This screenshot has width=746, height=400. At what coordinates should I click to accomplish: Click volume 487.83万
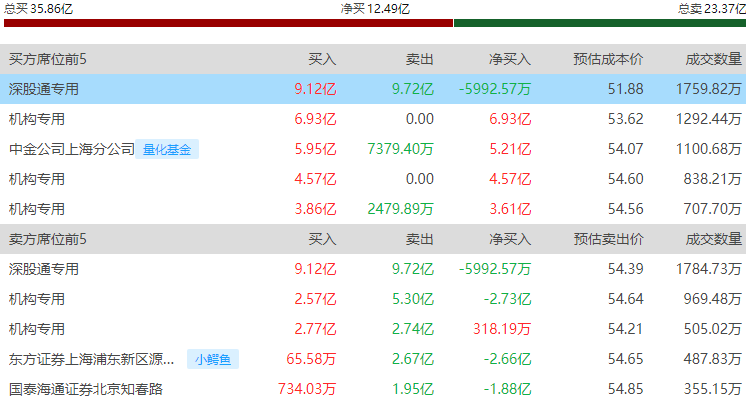point(713,359)
